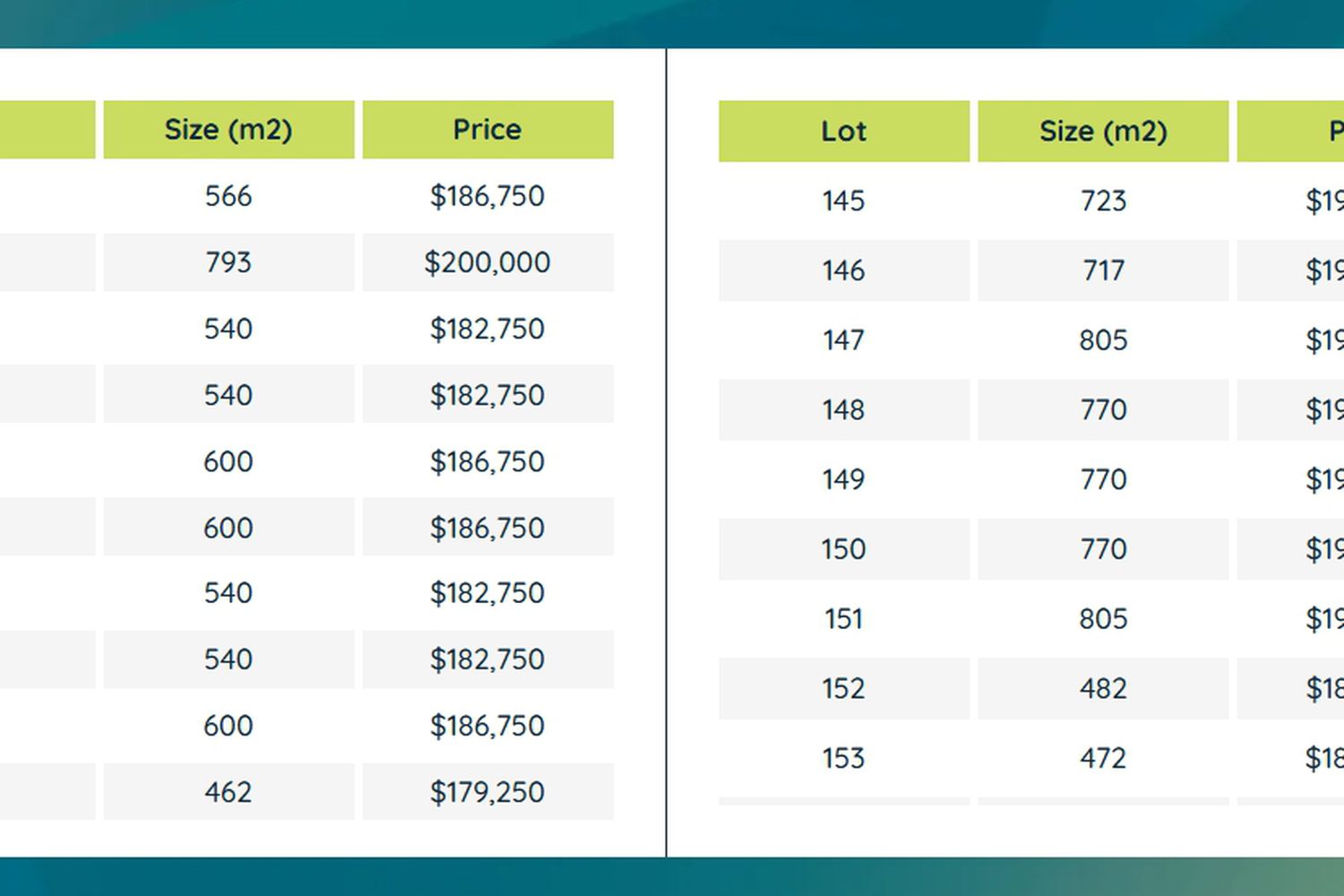1344x896 pixels.
Task: Select the Lot 150 cell
Action: pos(843,549)
